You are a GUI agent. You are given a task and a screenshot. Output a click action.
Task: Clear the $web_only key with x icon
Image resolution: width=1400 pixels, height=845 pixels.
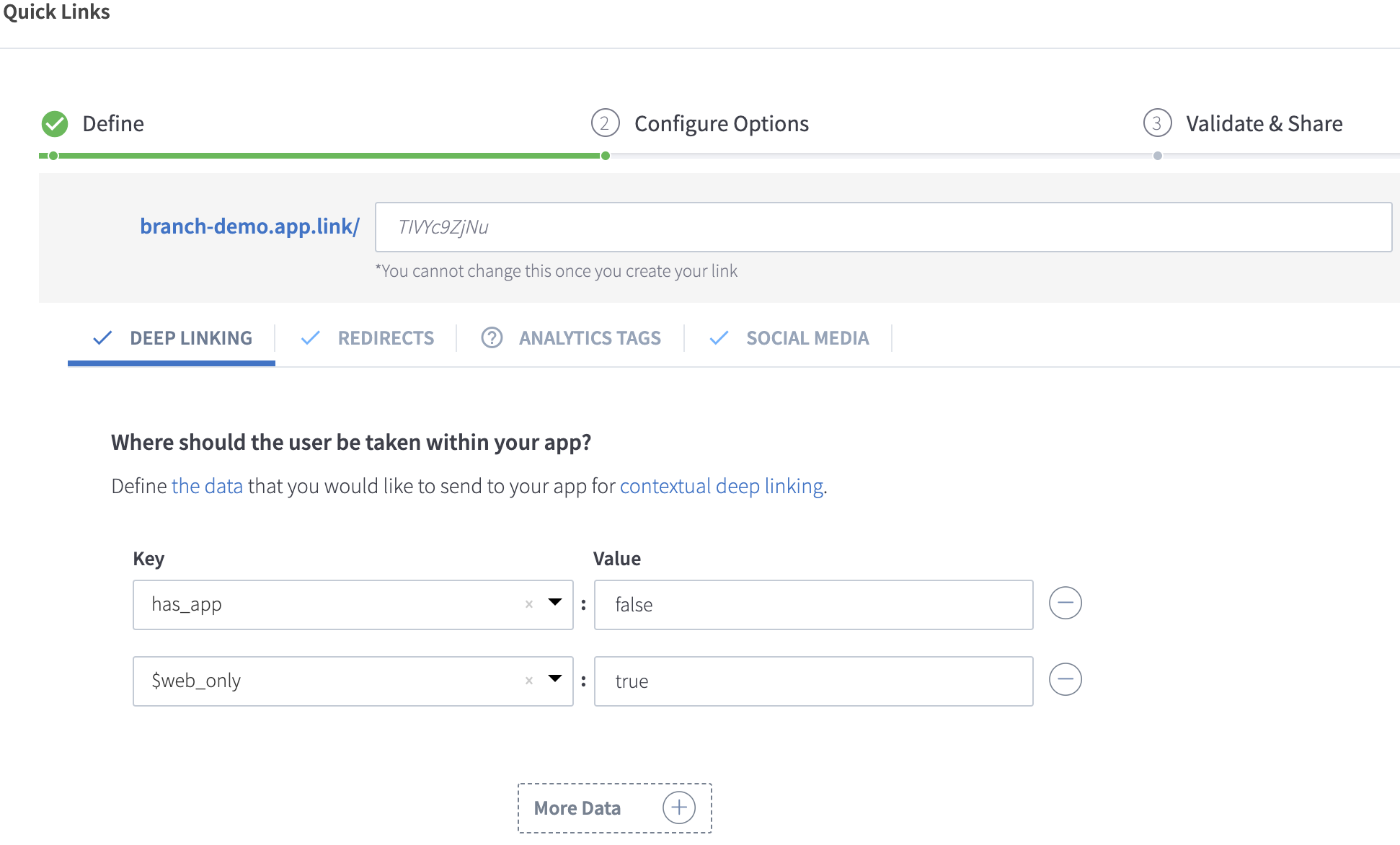coord(529,681)
